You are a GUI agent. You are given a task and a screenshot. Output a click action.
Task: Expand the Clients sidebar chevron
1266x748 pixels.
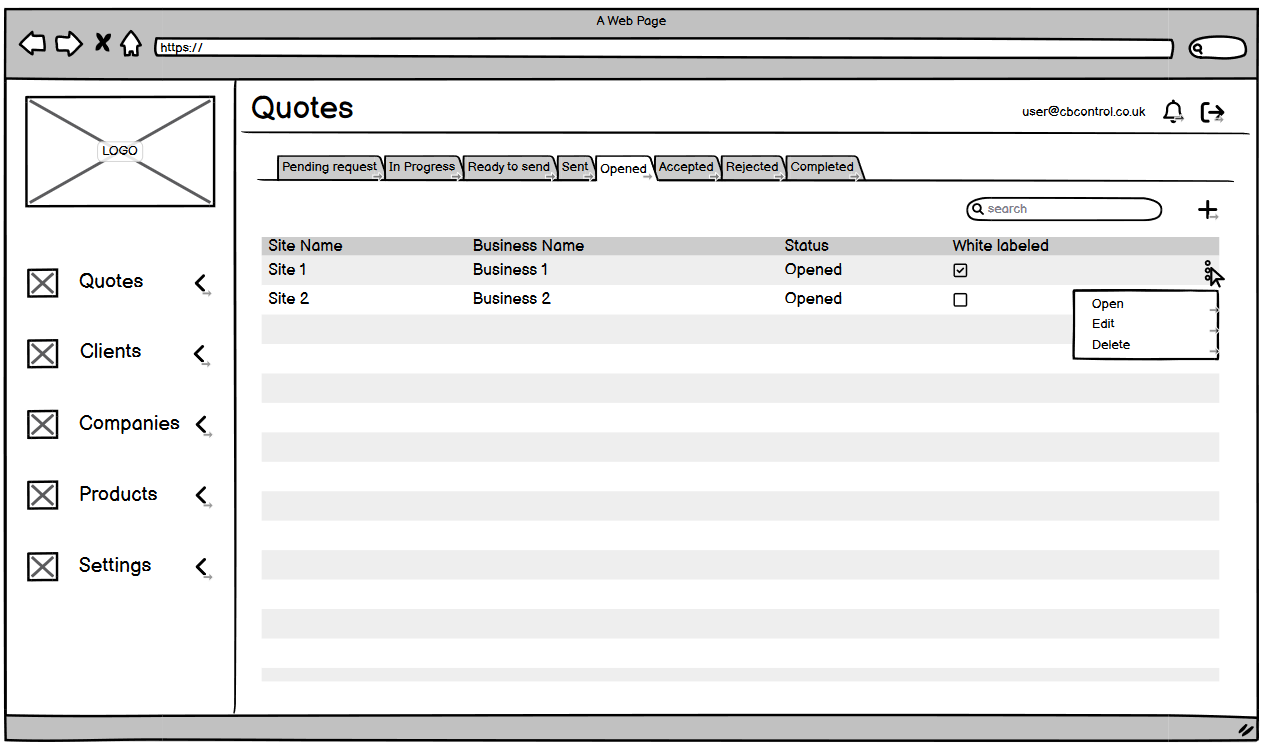[200, 353]
